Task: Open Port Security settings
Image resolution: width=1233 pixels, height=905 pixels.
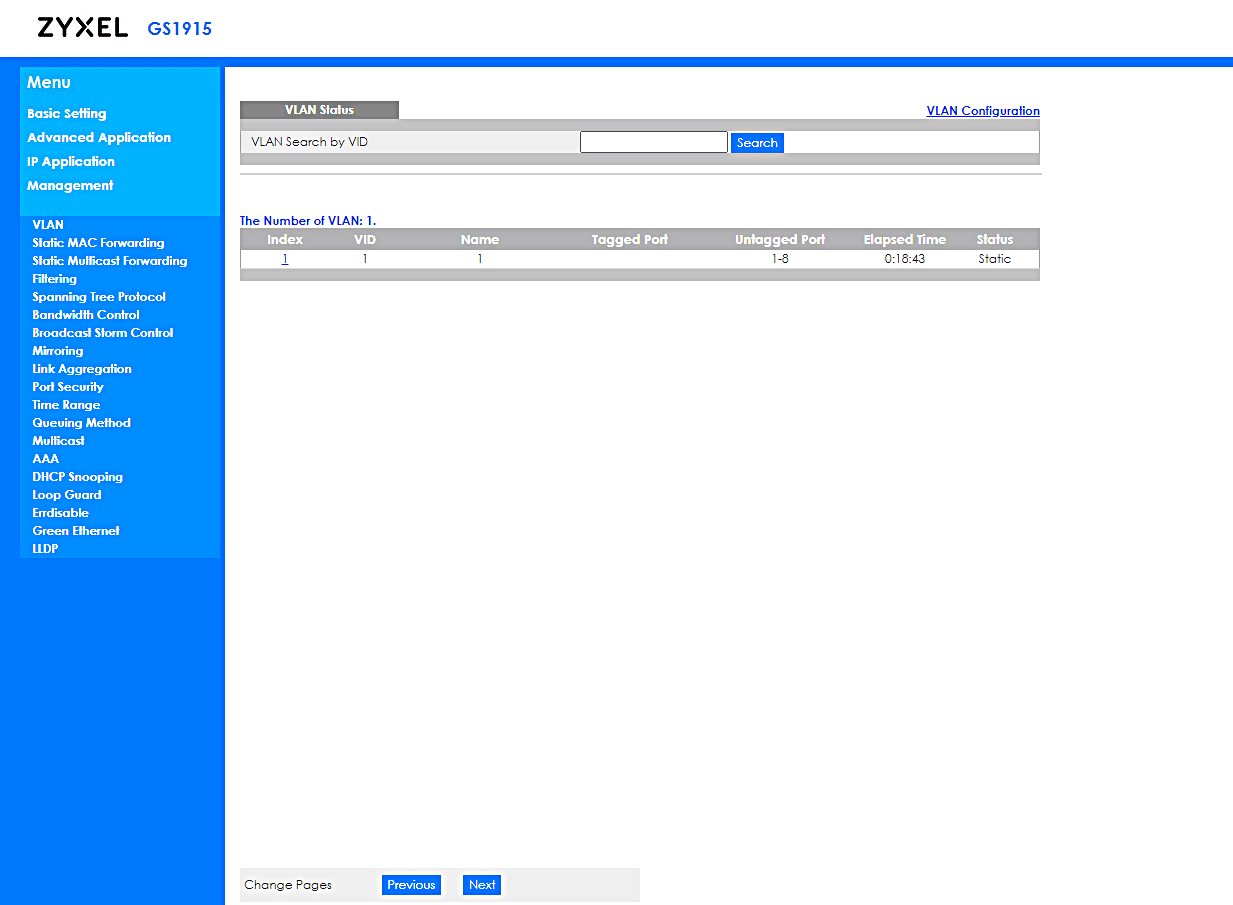Action: 68,387
